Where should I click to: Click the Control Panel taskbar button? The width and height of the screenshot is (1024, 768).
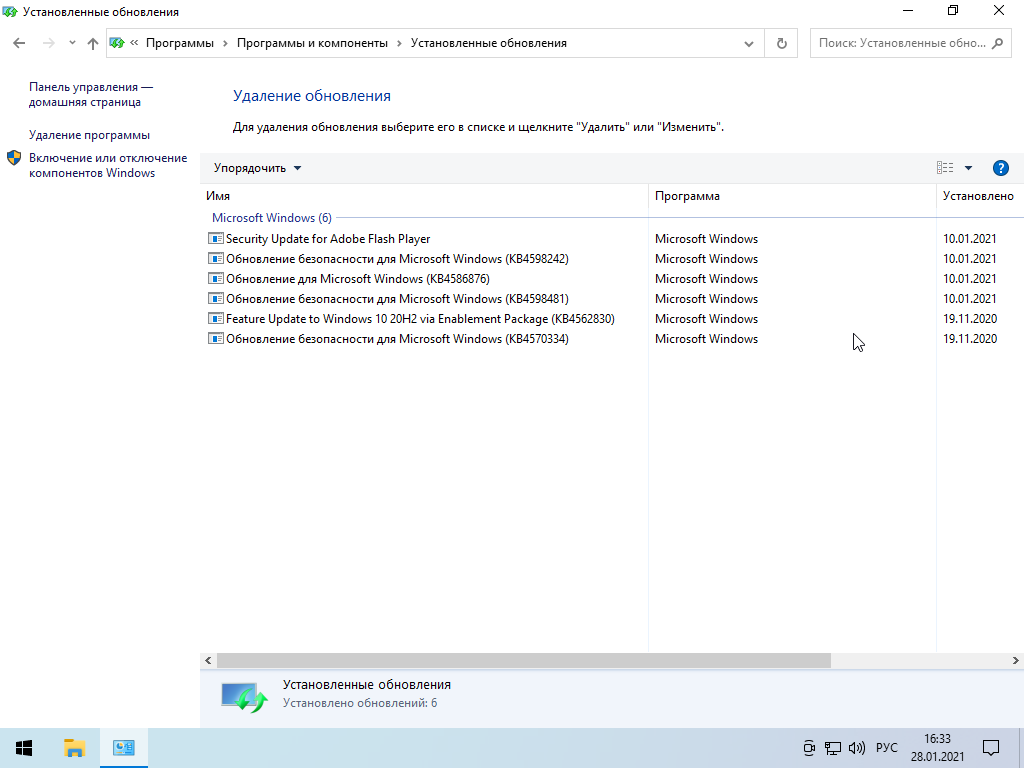(123, 748)
